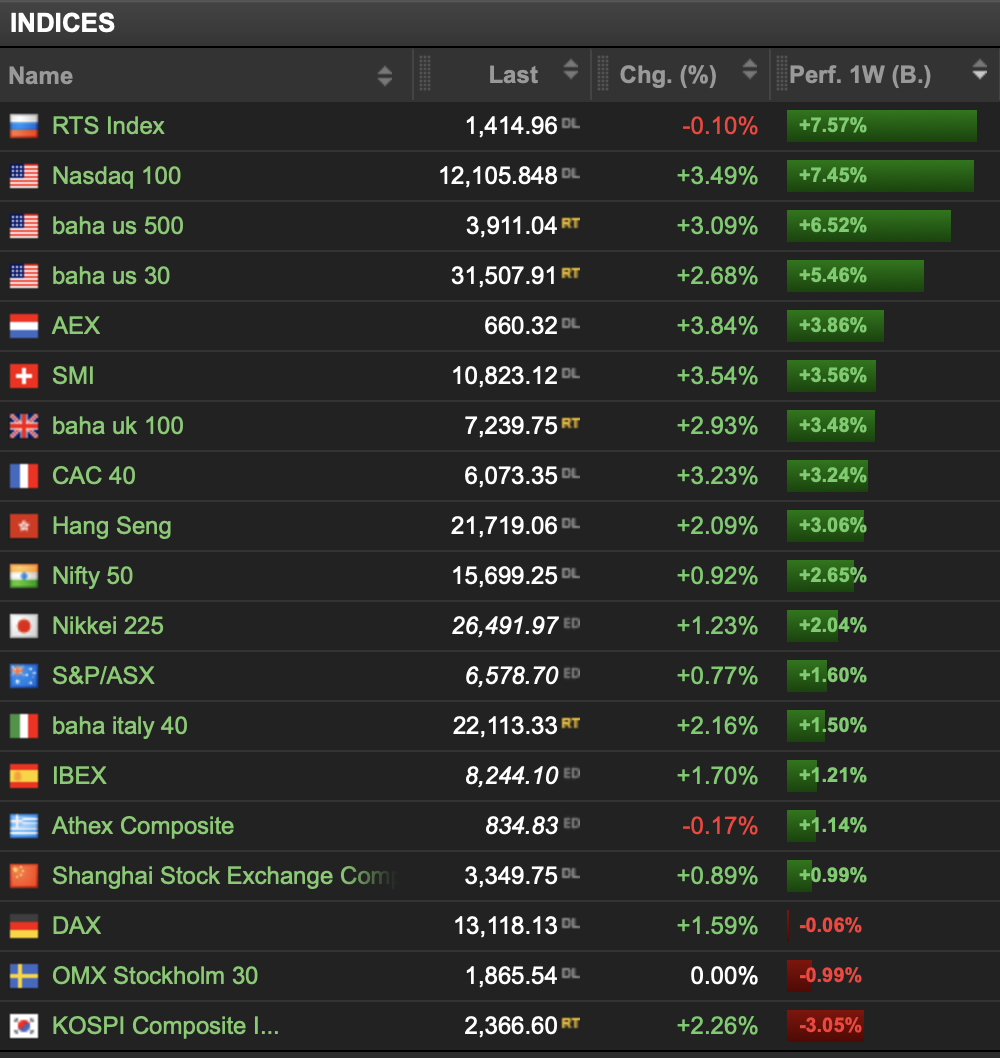1000x1058 pixels.
Task: Sort the table by Name column arrows
Action: [385, 76]
